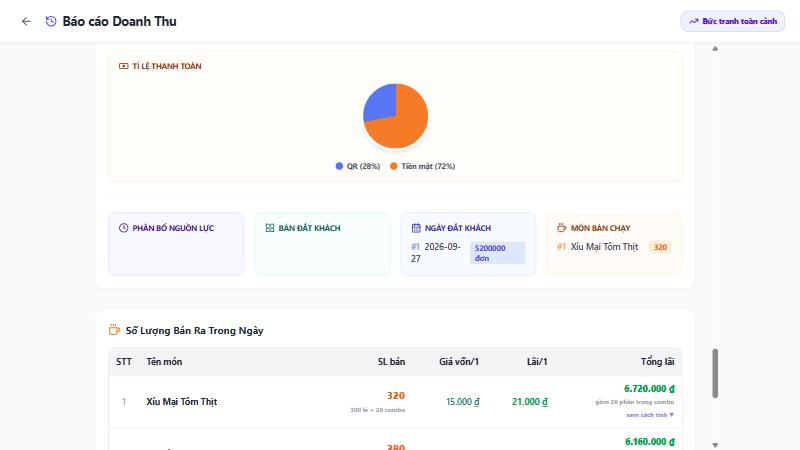Click the 5200000 đơn badge

(x=497, y=253)
